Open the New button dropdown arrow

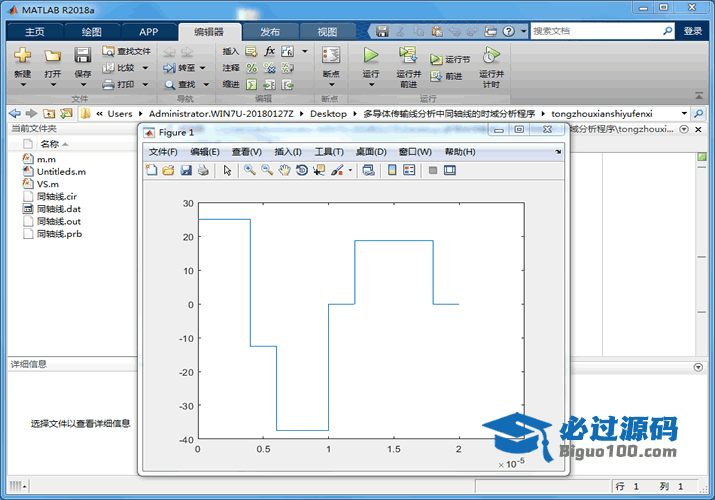pos(23,85)
